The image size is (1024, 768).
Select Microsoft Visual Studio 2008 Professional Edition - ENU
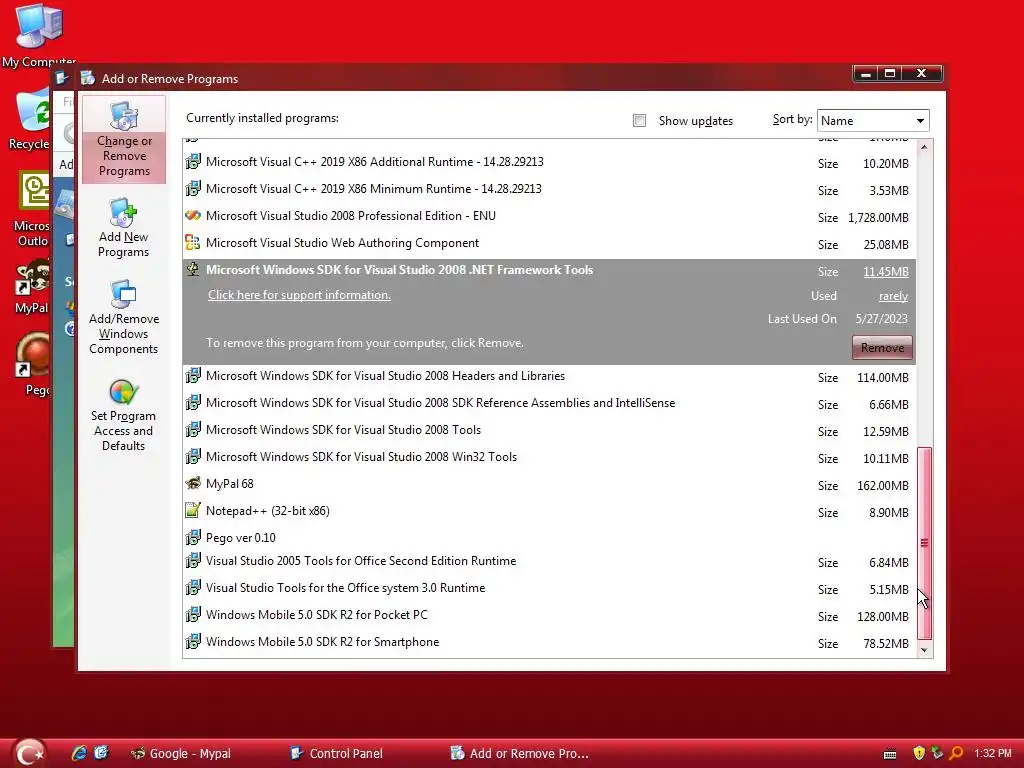tap(351, 216)
